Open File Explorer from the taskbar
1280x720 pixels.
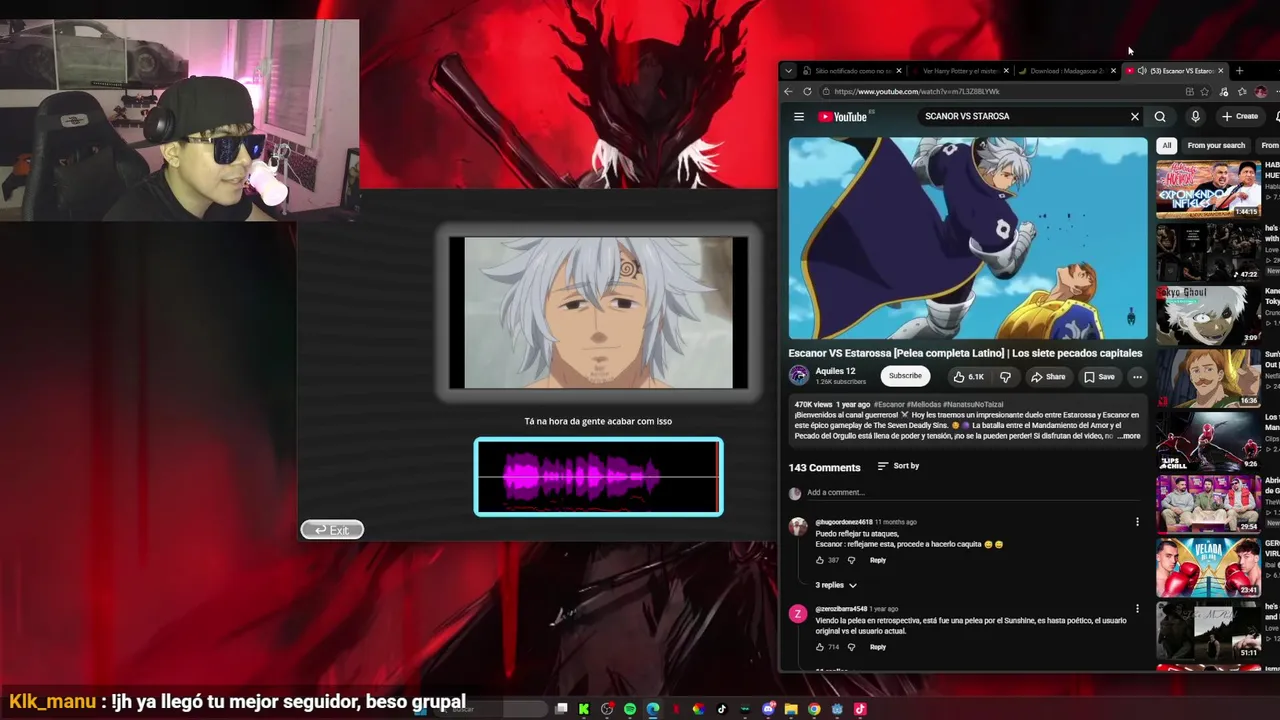791,709
